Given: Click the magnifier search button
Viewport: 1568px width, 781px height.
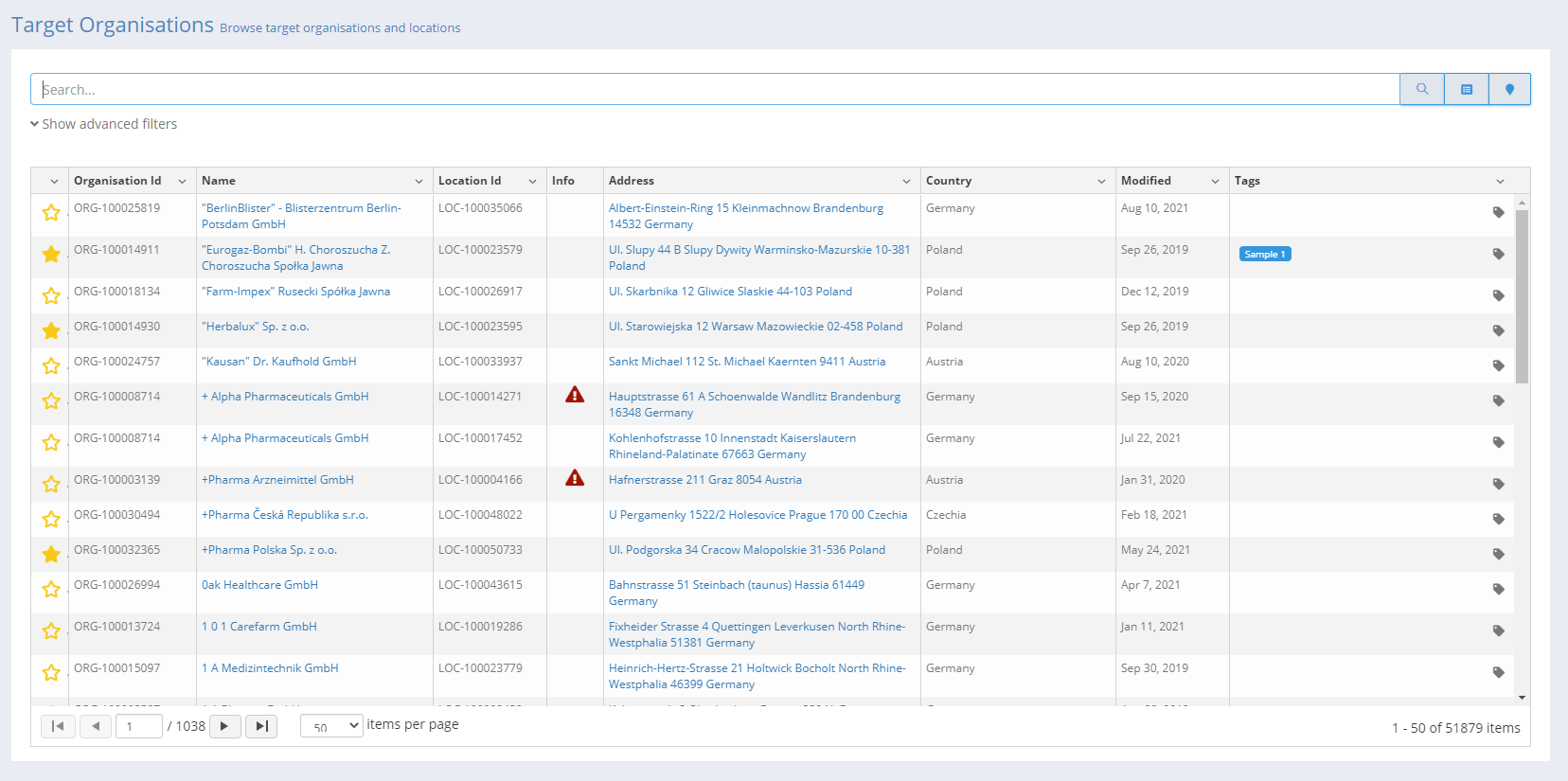Looking at the screenshot, I should tap(1421, 89).
